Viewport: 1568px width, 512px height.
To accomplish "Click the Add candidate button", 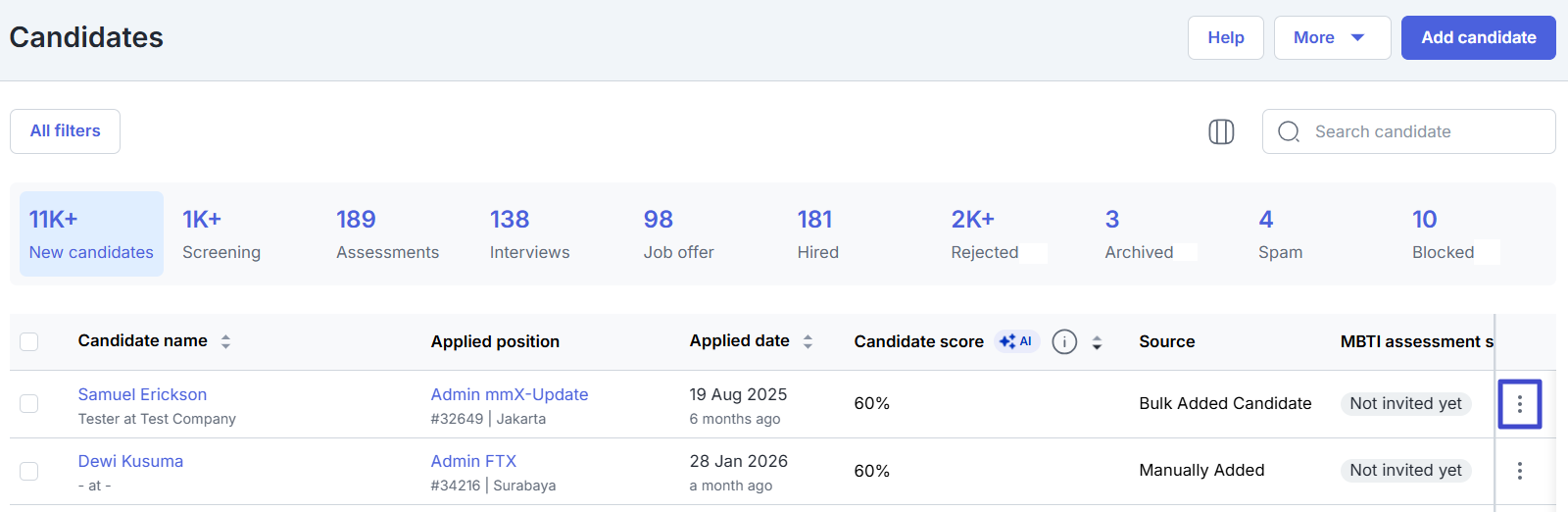I will (x=1478, y=37).
